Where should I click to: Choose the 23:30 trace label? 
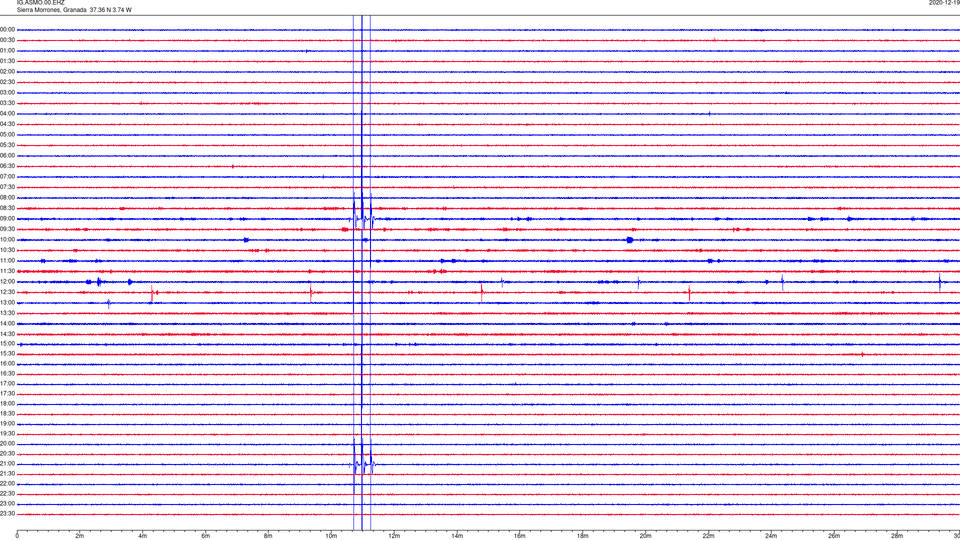pos(7,514)
